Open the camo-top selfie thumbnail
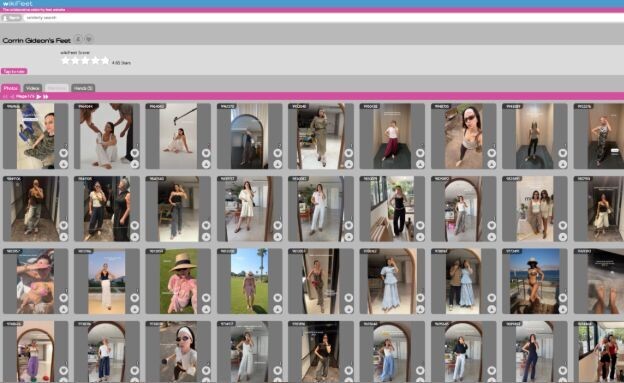This screenshot has height=383, width=624. pyautogui.click(x=35, y=136)
